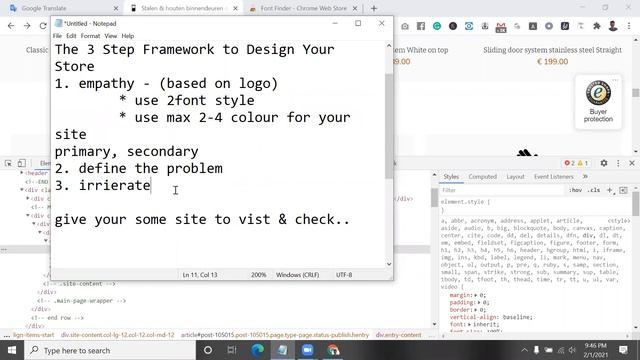Show hidden system tray icons
The height and width of the screenshot is (360, 640).
(x=524, y=350)
